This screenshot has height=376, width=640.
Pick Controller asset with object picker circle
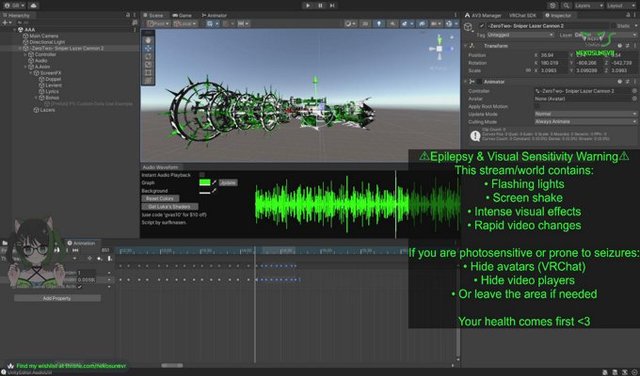click(x=634, y=91)
